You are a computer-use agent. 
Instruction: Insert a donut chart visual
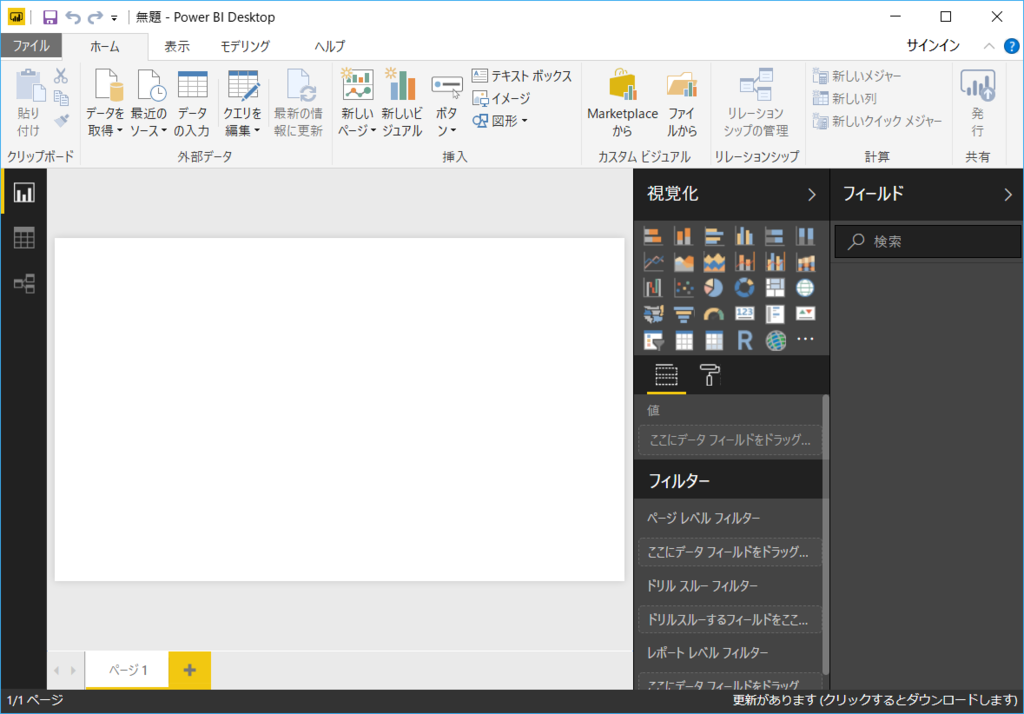point(744,287)
